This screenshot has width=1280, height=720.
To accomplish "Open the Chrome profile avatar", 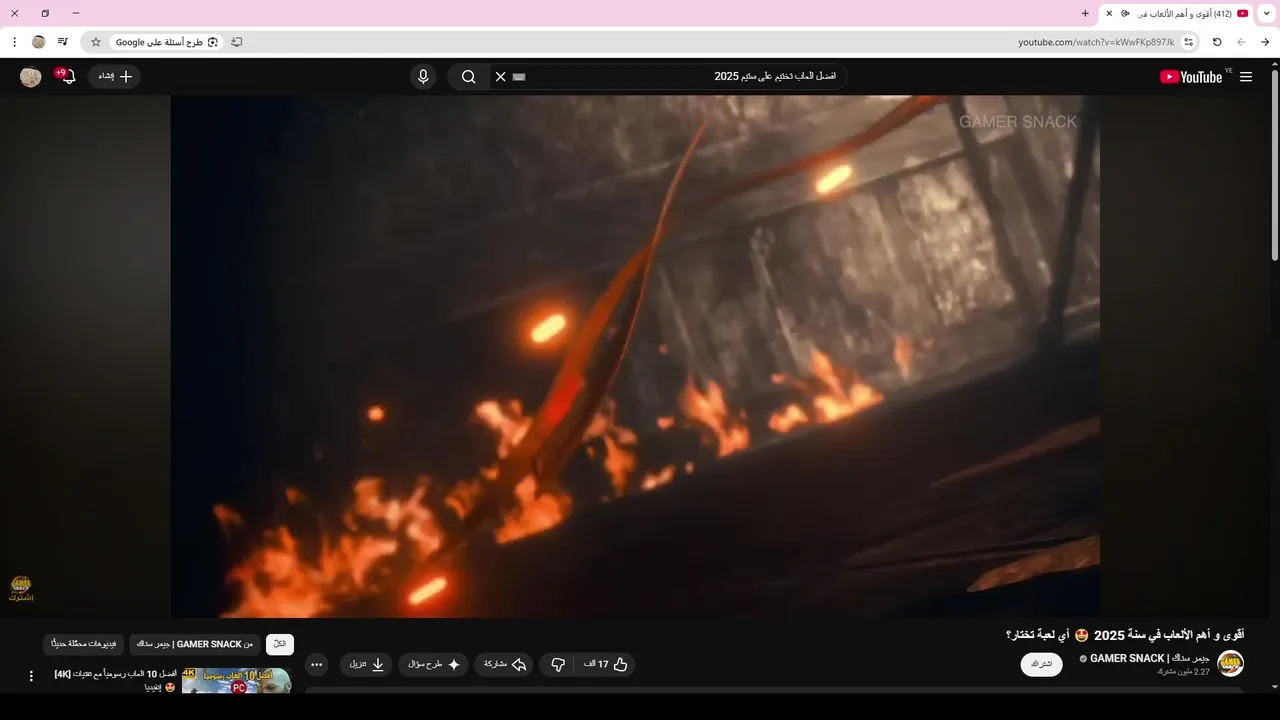I will point(39,42).
